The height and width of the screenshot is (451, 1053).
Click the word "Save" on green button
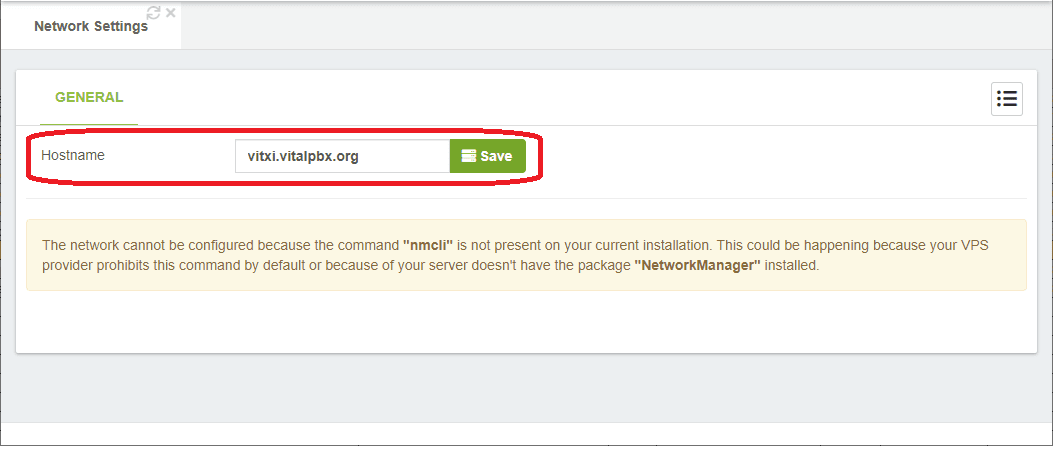pos(496,156)
